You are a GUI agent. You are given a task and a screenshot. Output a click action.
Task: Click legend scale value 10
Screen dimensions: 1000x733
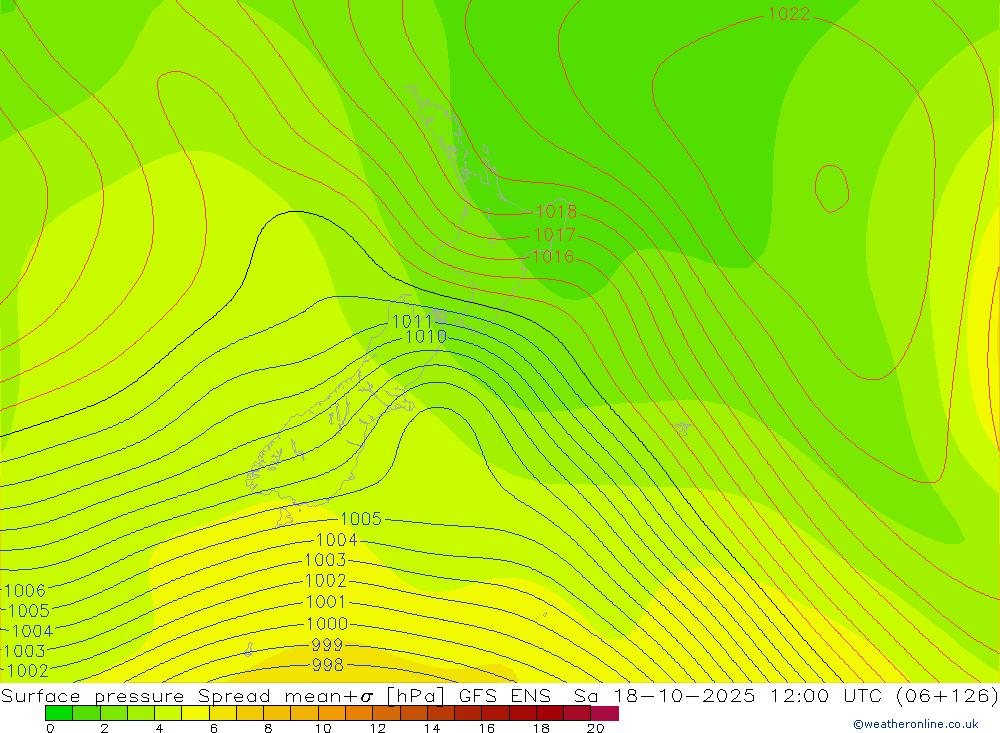323,728
